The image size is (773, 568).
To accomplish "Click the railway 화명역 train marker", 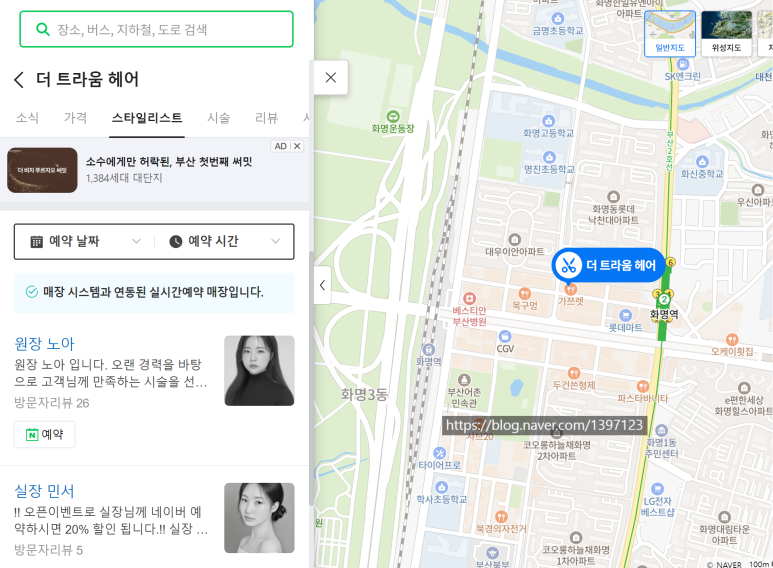I will pos(428,350).
